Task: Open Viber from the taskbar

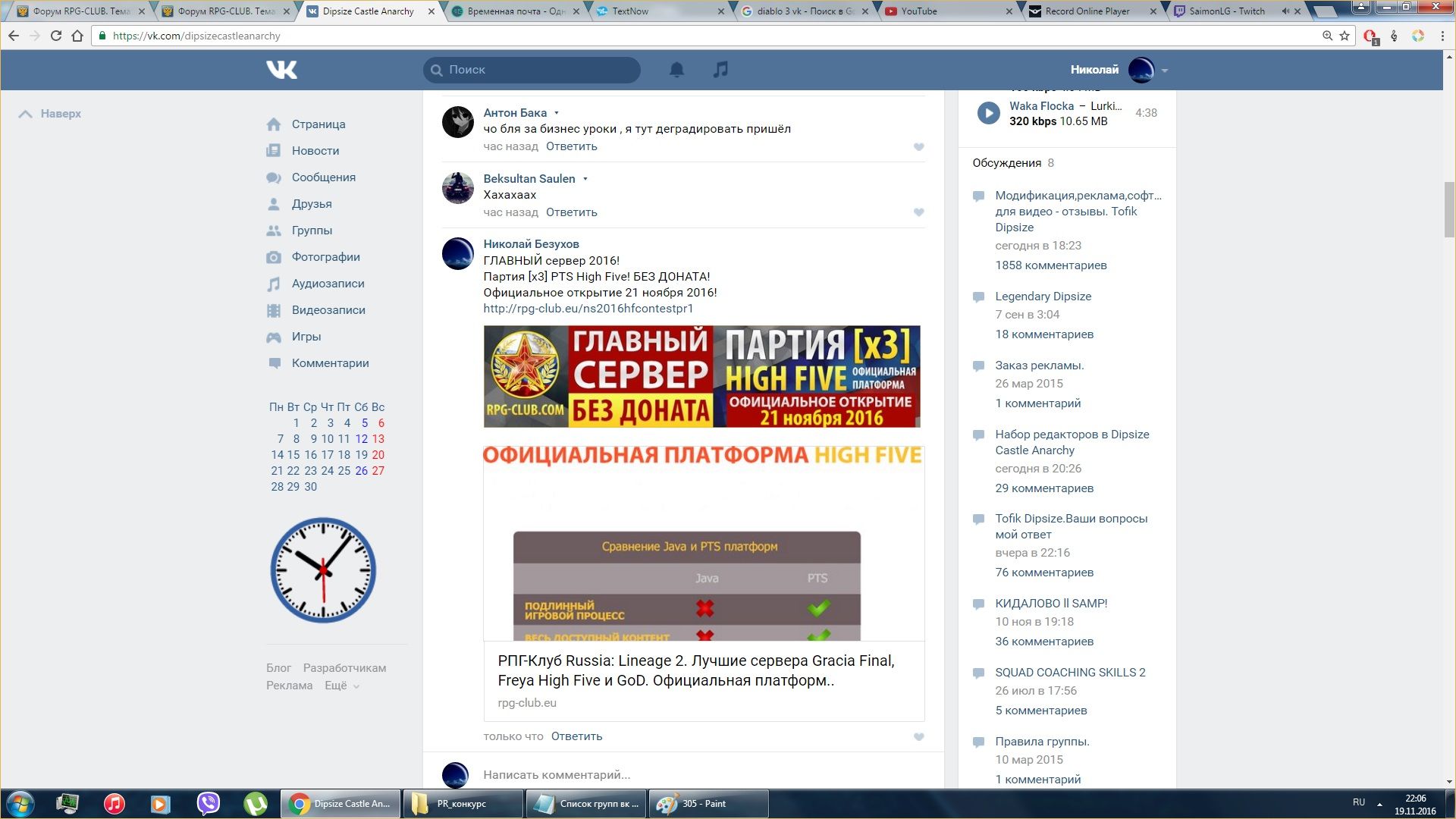Action: 208,804
